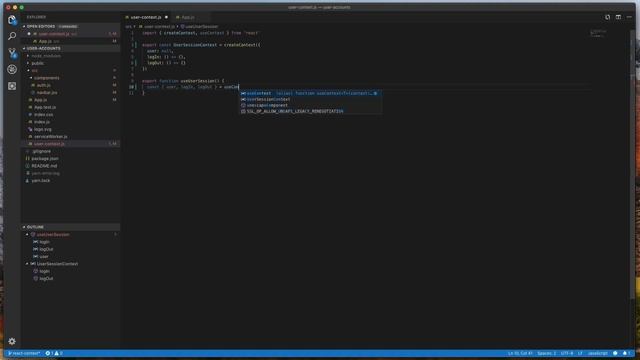Switch to the user-context.js editor tab
This screenshot has width=640, height=360.
click(146, 17)
